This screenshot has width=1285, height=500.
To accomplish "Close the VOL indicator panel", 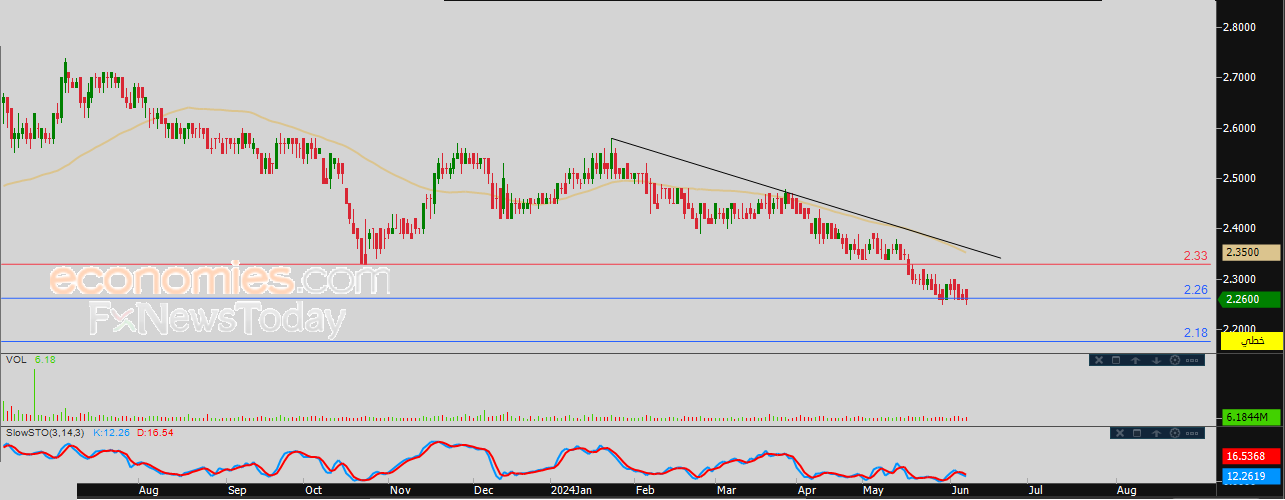I will click(1099, 360).
